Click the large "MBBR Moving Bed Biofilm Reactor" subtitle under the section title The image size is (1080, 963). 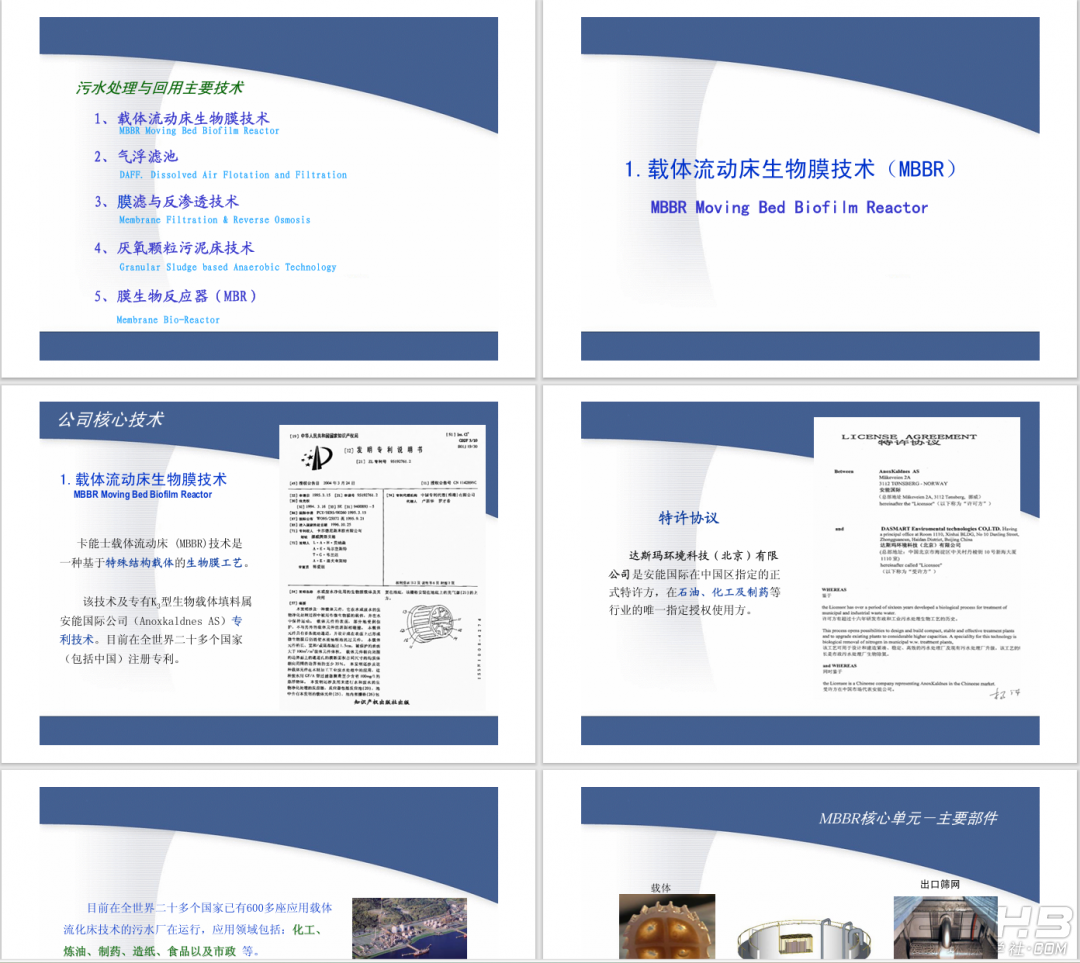click(x=789, y=207)
